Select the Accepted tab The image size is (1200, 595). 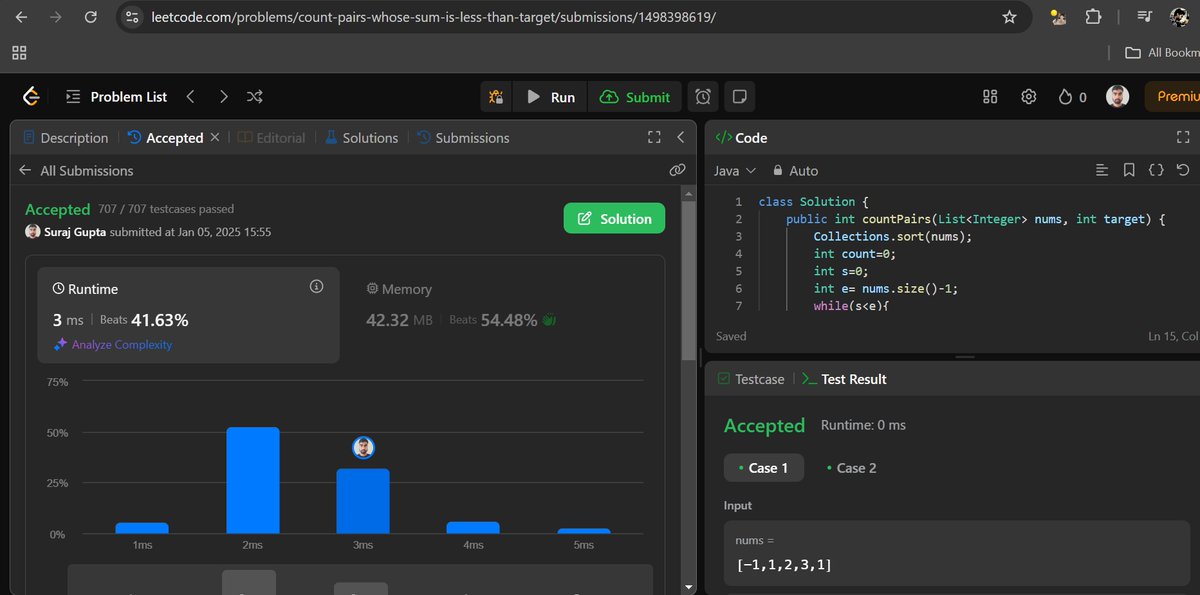pyautogui.click(x=165, y=138)
